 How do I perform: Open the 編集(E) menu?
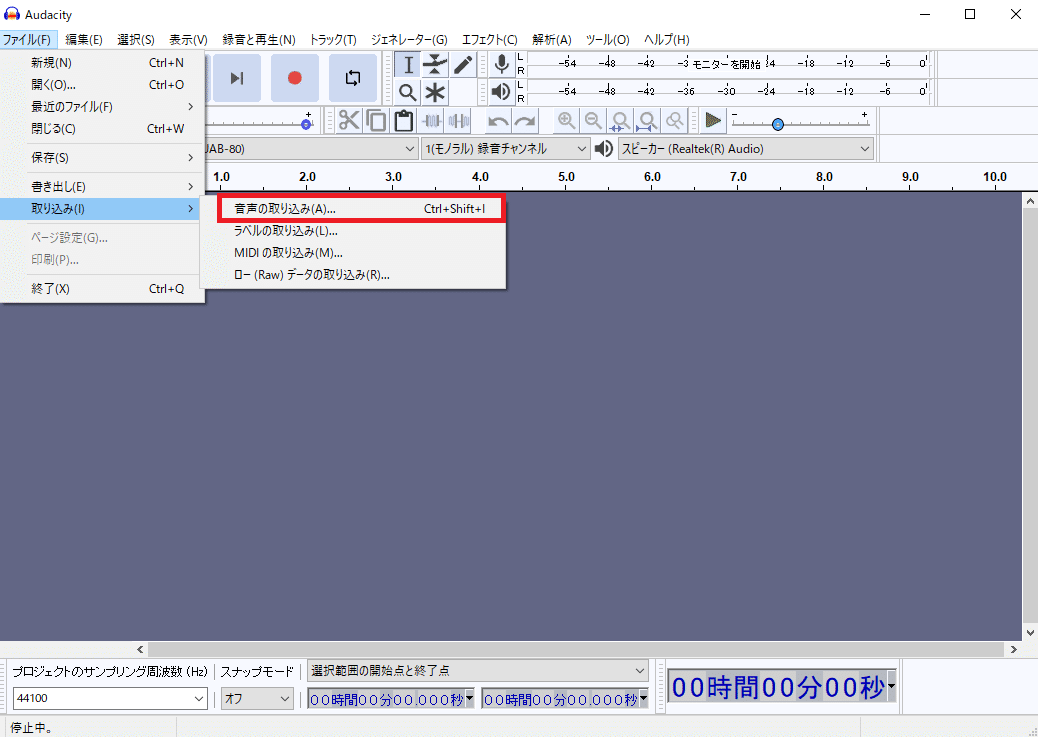pyautogui.click(x=84, y=40)
